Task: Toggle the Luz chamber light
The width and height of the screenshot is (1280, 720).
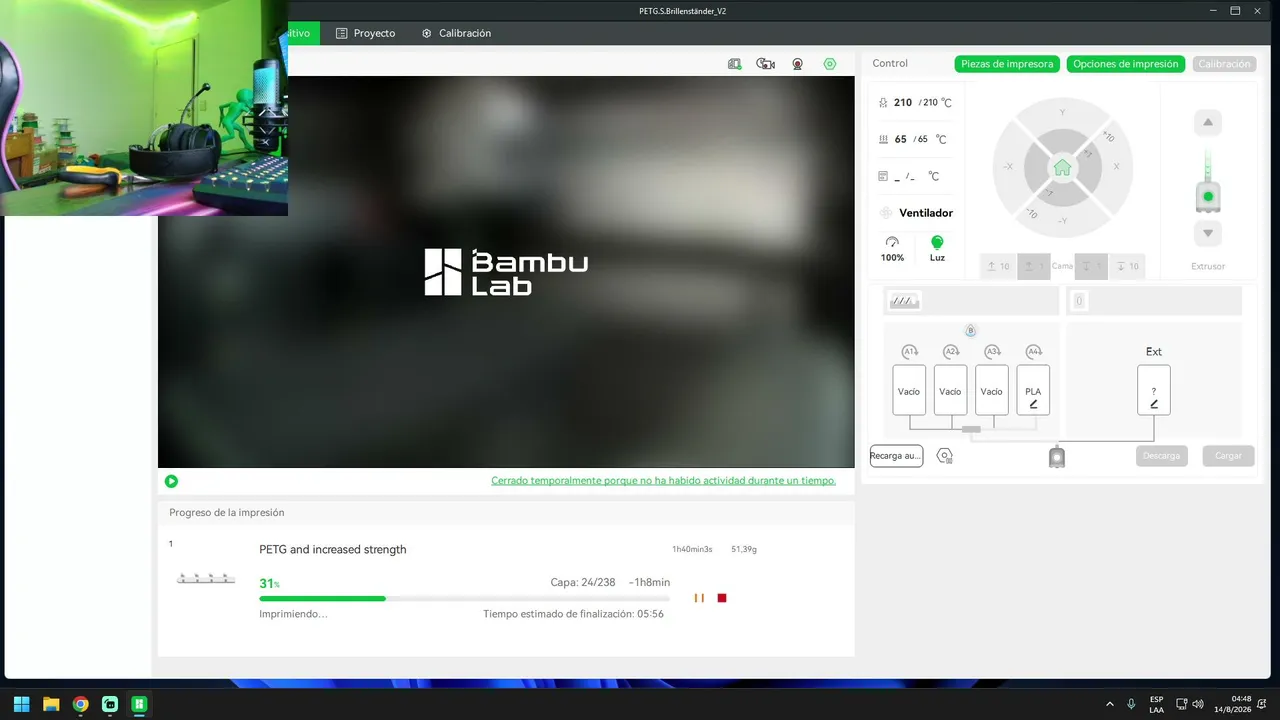Action: [x=937, y=249]
